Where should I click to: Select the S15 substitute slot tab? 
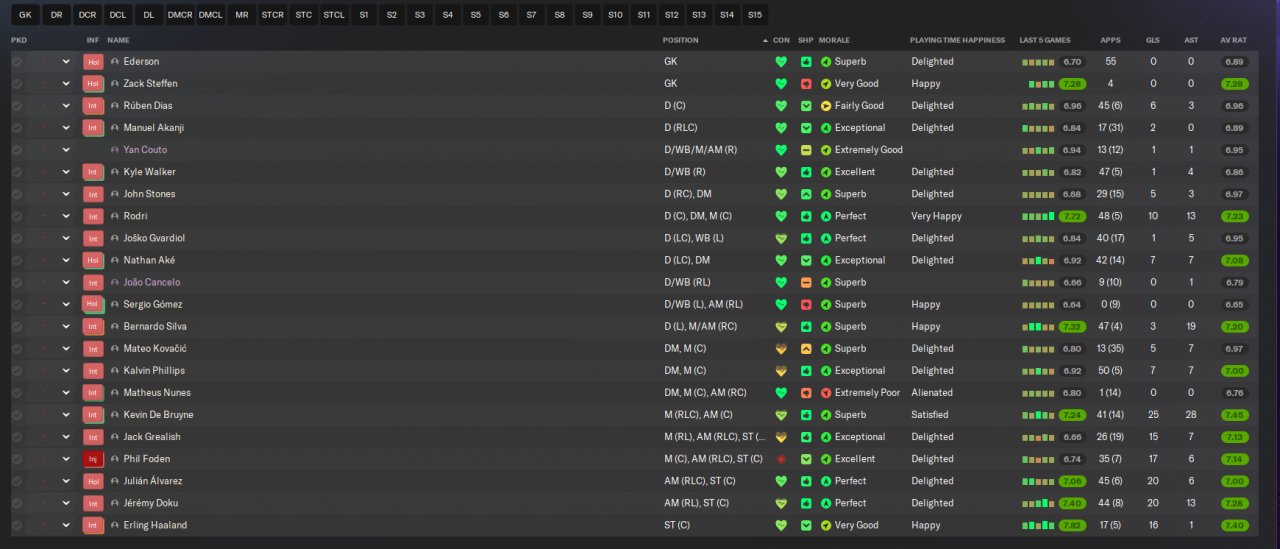pyautogui.click(x=754, y=15)
